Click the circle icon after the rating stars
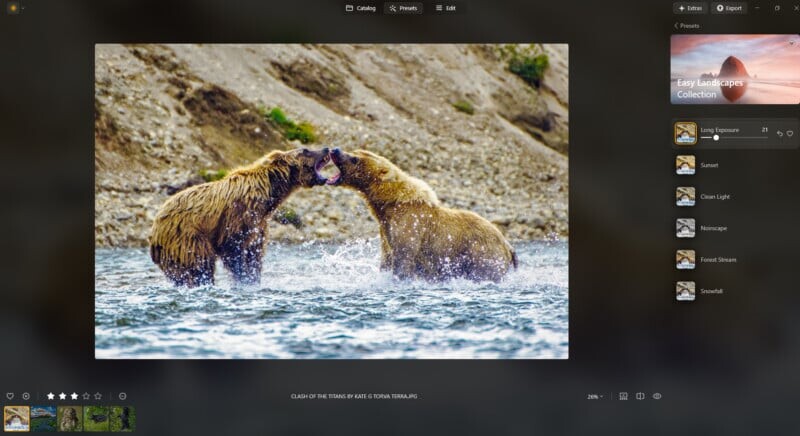The height and width of the screenshot is (436, 800). pos(122,396)
